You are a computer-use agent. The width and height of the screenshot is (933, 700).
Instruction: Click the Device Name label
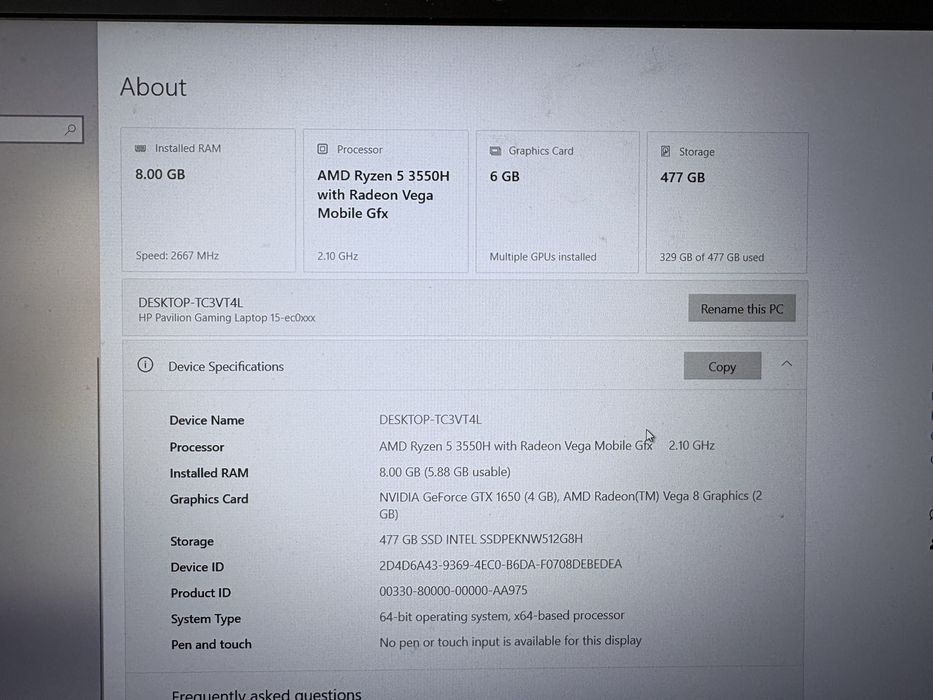pos(206,420)
